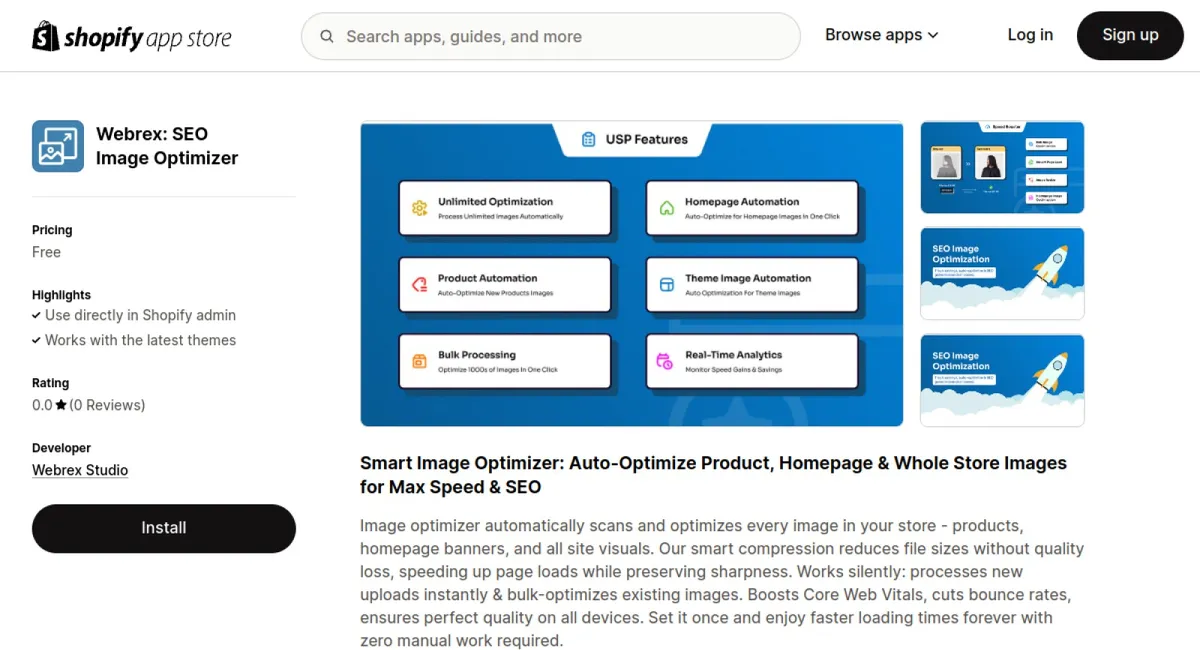Click the Webrex: SEO Image Optimizer title
This screenshot has width=1200, height=650.
point(167,146)
